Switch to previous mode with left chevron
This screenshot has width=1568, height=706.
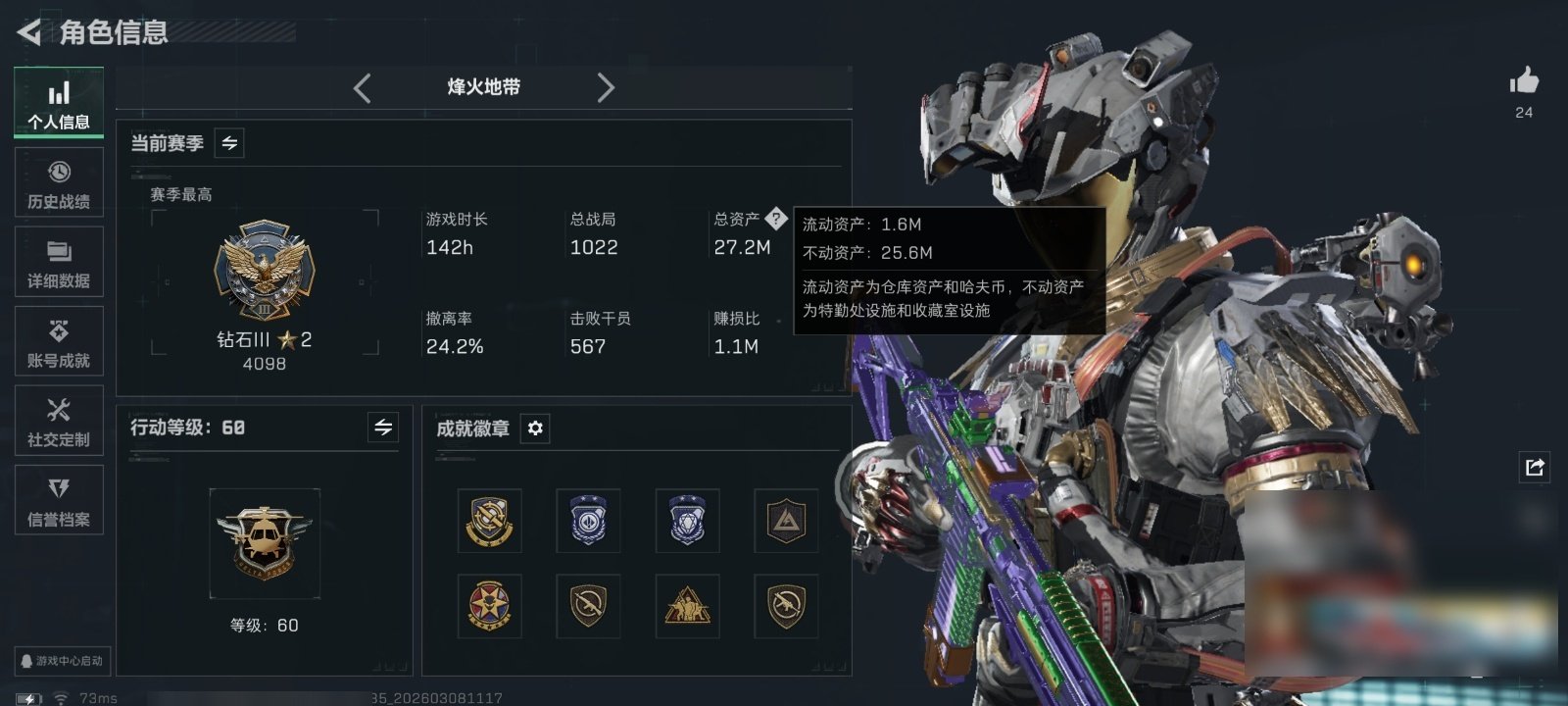(363, 88)
